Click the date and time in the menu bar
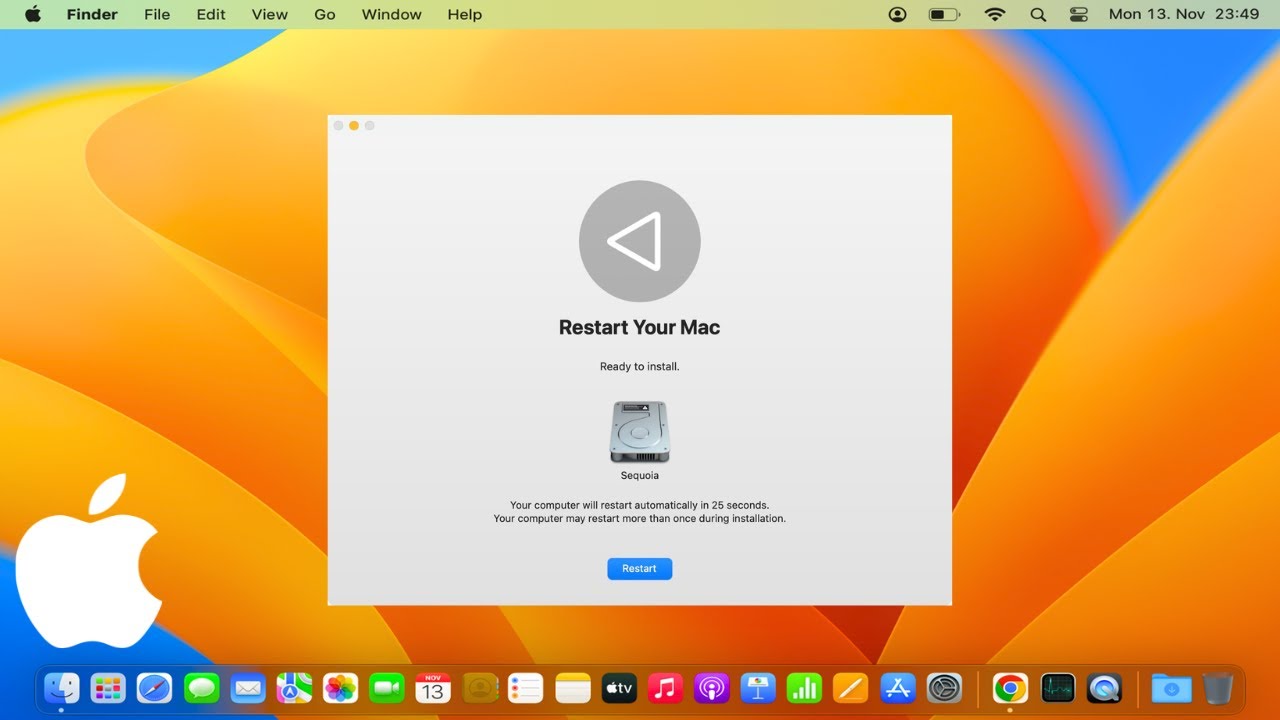The image size is (1280, 720). click(x=1184, y=14)
